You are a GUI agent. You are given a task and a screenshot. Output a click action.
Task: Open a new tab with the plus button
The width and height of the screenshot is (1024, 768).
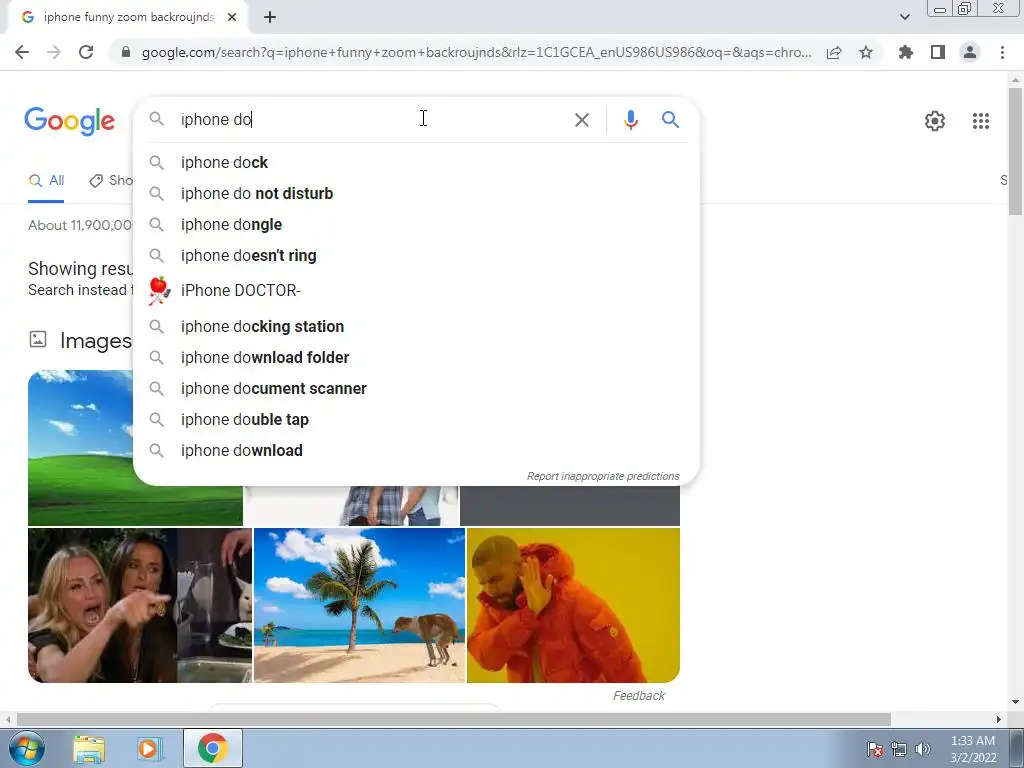click(x=270, y=17)
